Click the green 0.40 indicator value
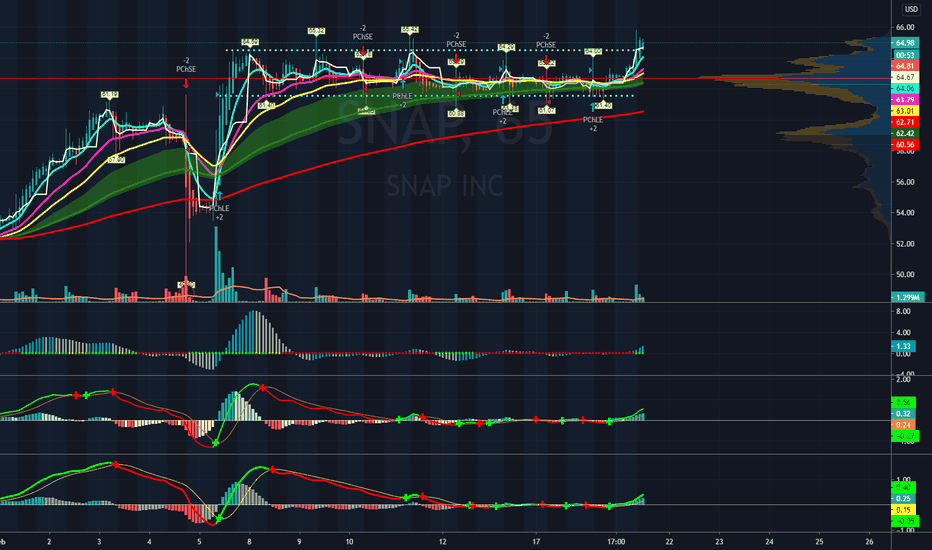 coord(903,488)
